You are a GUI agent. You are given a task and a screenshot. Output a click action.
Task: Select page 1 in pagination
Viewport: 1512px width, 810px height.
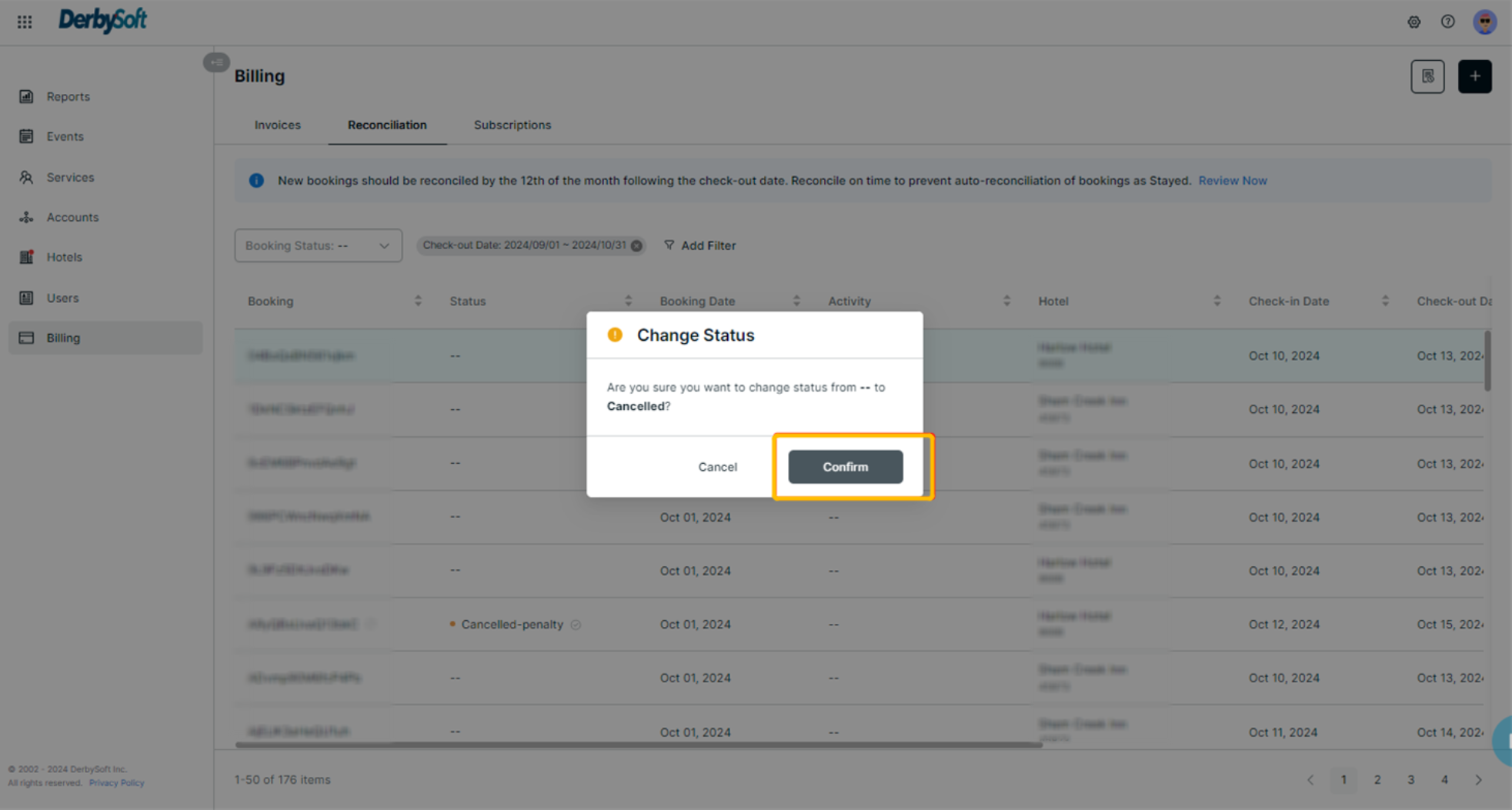pos(1343,779)
